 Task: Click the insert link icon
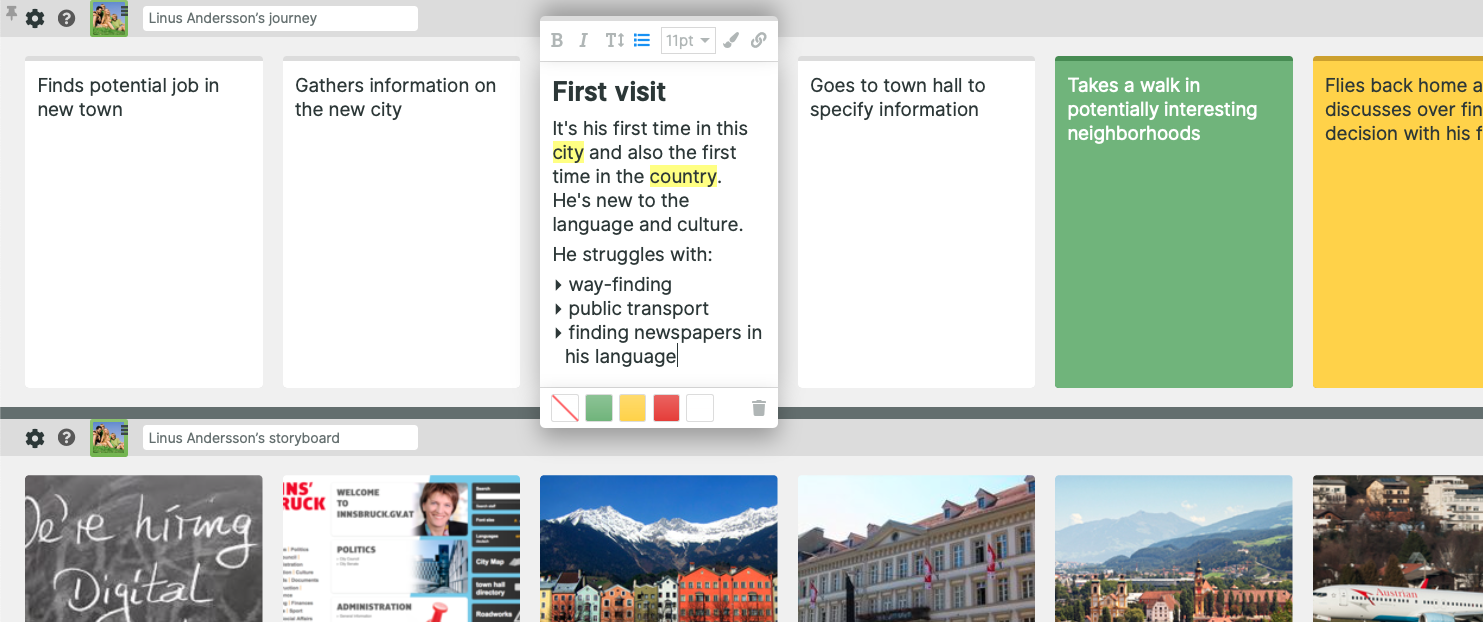tap(759, 40)
